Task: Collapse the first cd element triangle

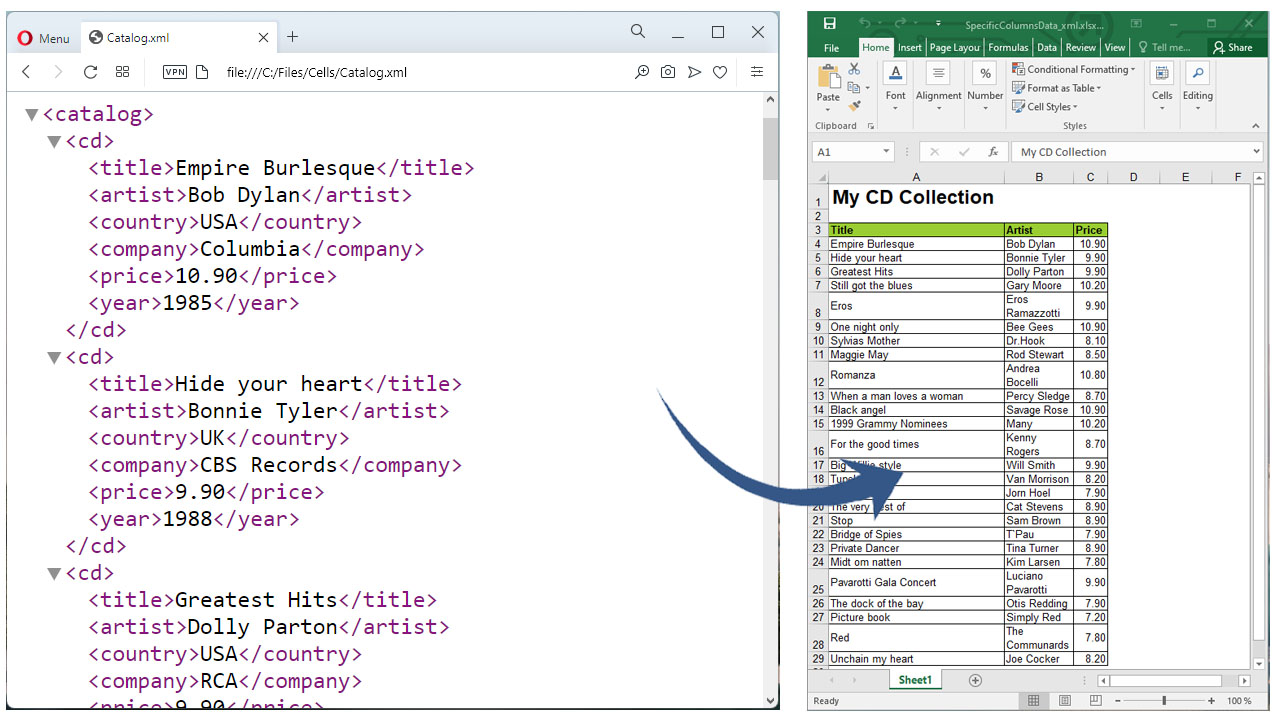Action: [x=54, y=141]
